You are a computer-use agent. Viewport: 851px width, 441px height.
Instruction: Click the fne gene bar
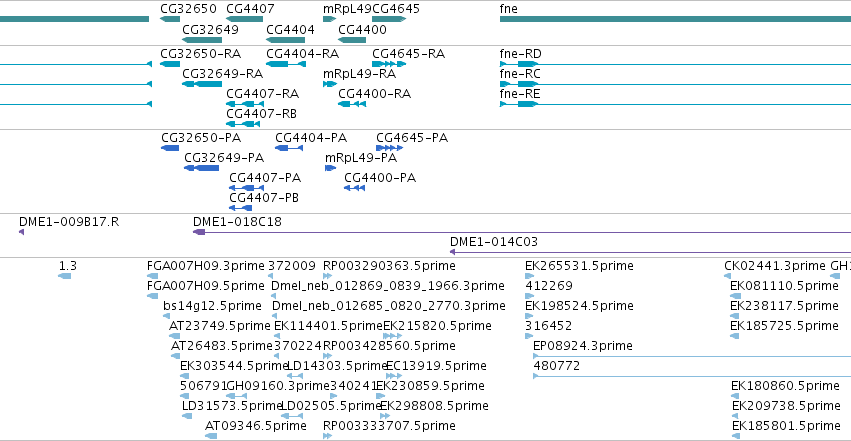coord(675,19)
